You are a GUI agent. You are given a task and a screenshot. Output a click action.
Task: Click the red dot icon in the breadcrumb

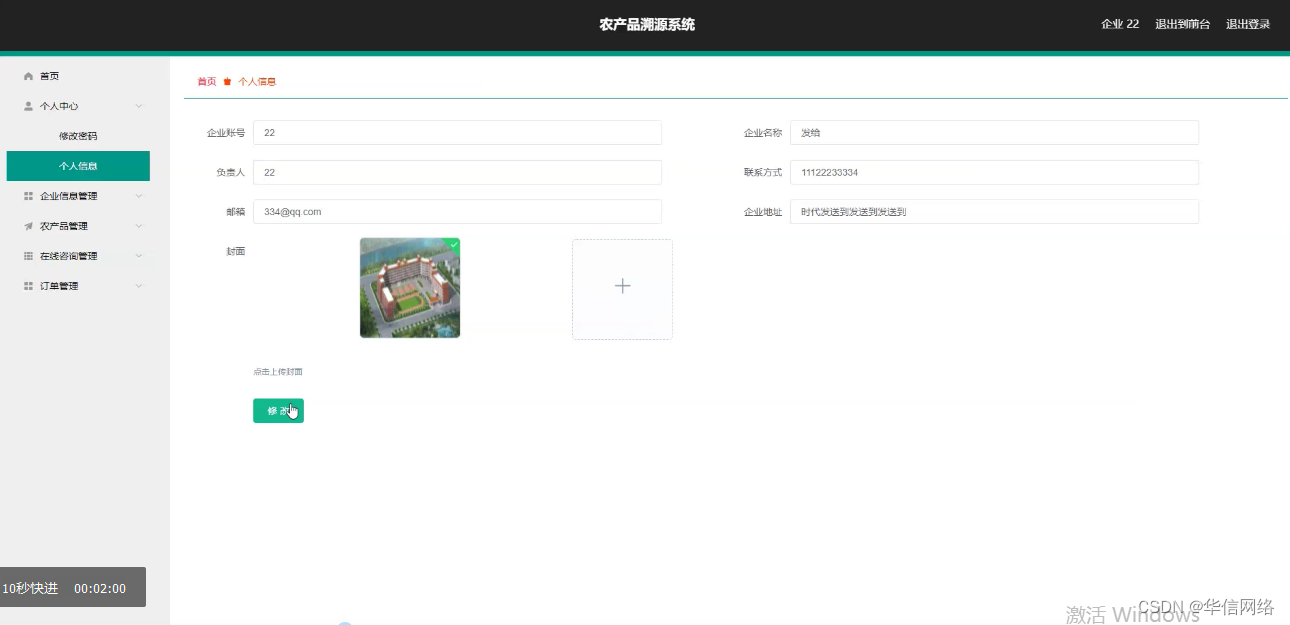227,81
